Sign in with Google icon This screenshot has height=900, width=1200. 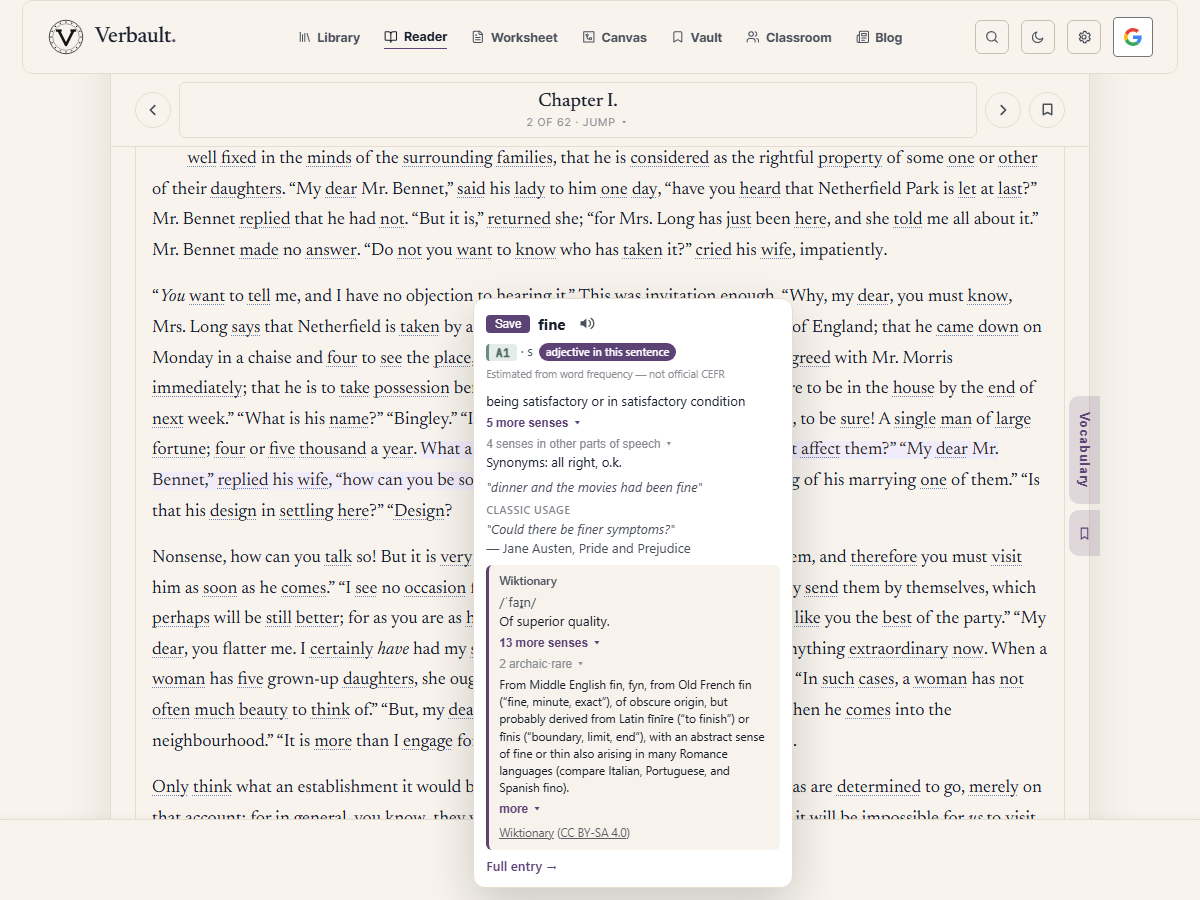tap(1133, 37)
